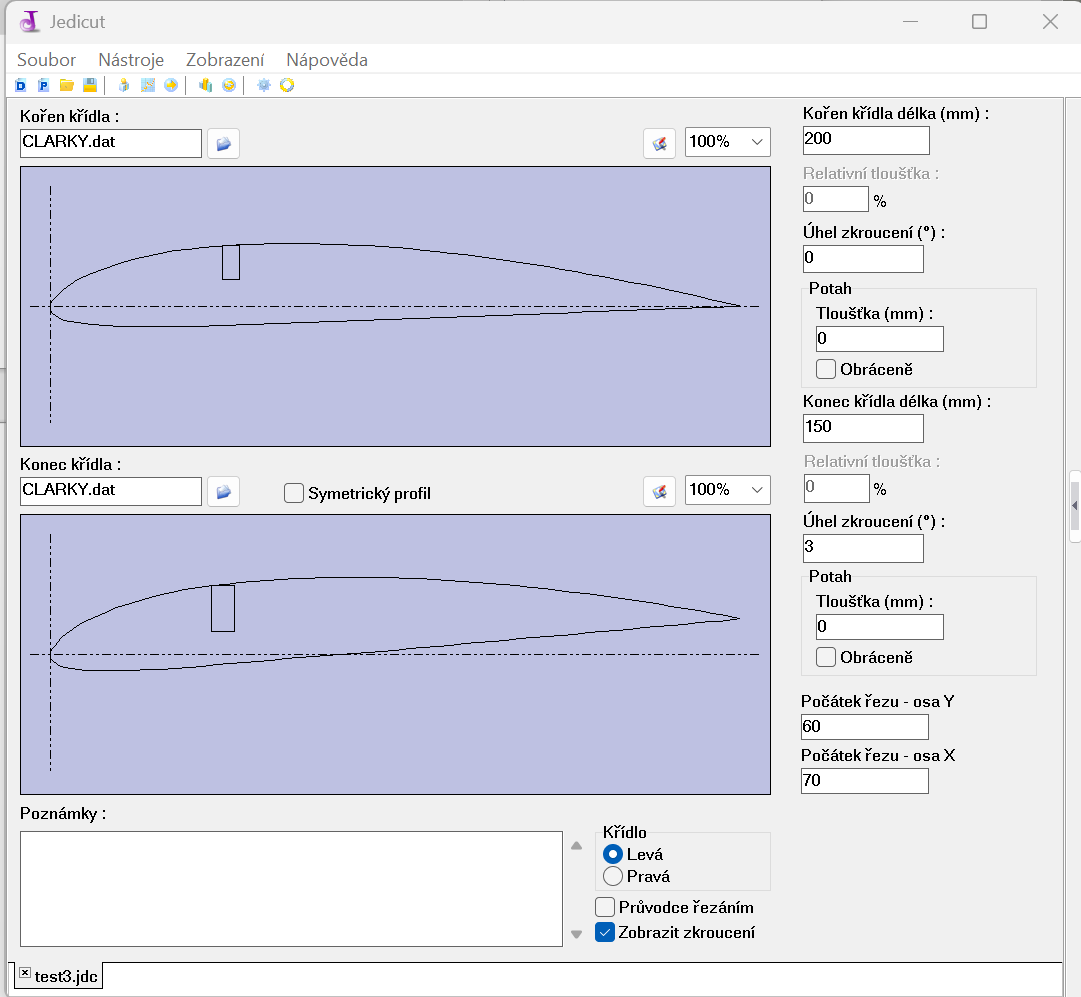Click the Počátek řezu - osa Y field

pos(864,727)
